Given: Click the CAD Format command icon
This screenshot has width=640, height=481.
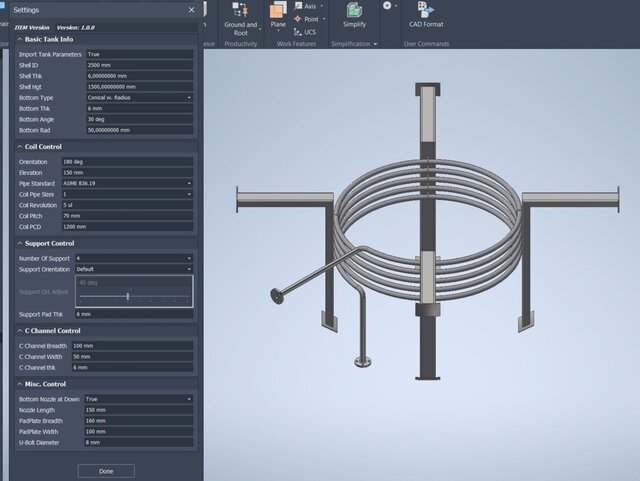Looking at the screenshot, I should point(424,9).
